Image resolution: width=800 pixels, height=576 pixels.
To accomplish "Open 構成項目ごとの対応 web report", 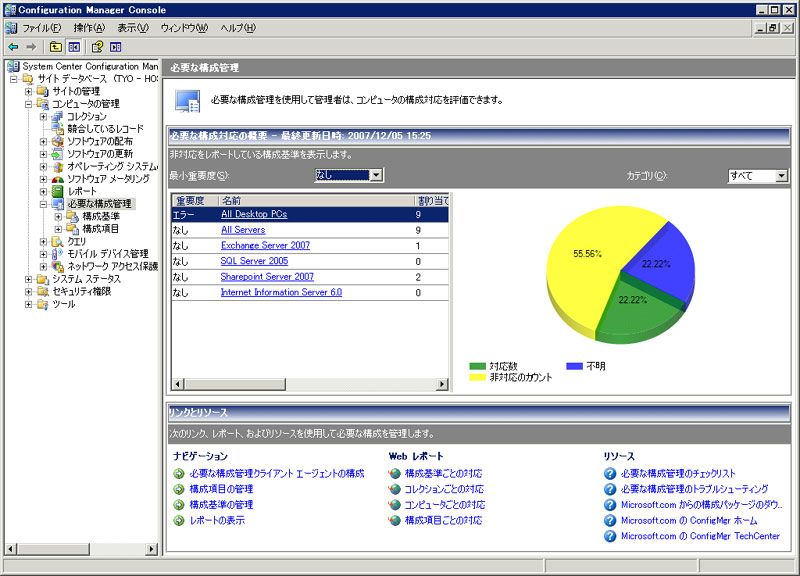I will pos(443,520).
